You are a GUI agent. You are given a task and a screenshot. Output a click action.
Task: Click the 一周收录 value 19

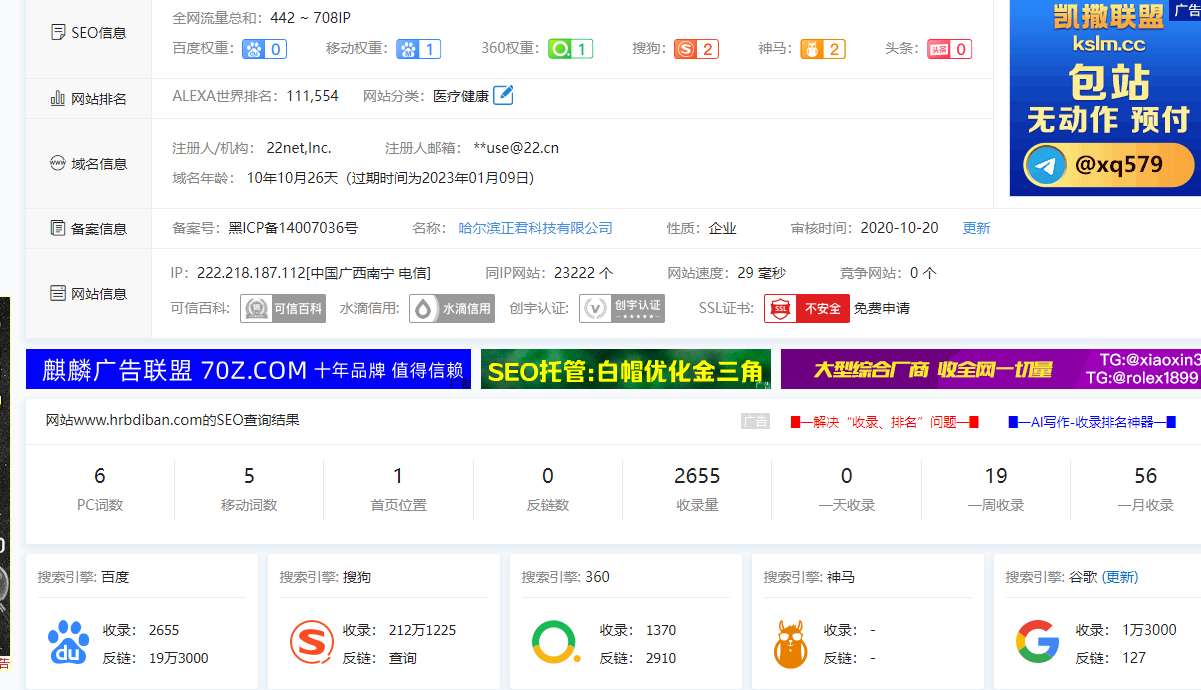coord(996,476)
